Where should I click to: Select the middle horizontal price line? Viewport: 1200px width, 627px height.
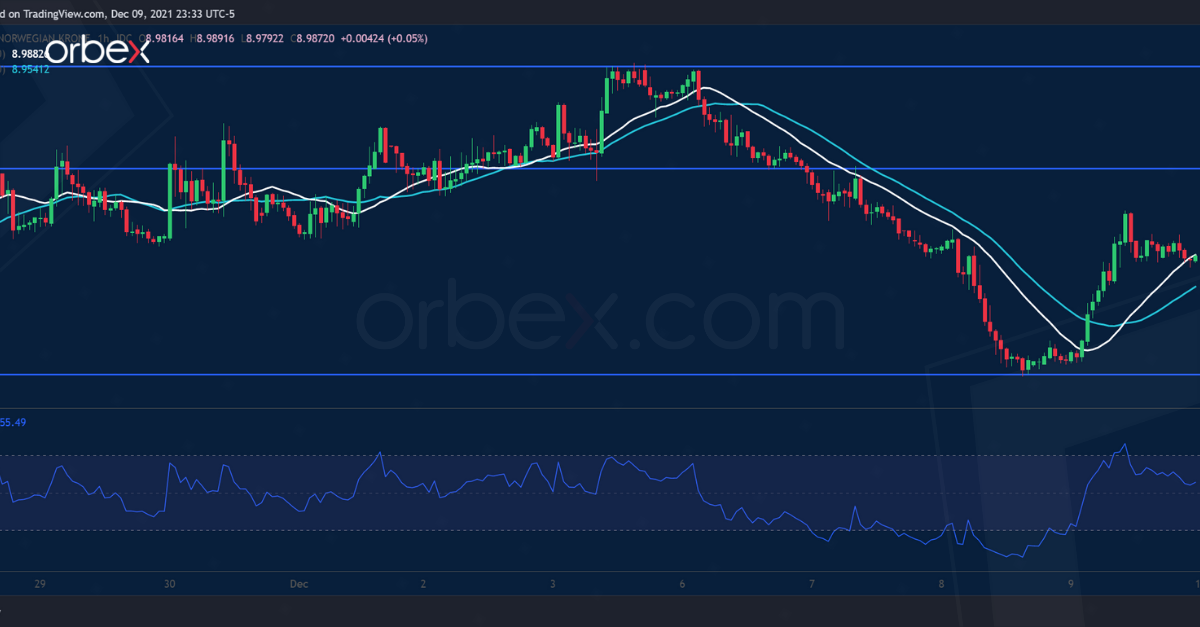[600, 169]
